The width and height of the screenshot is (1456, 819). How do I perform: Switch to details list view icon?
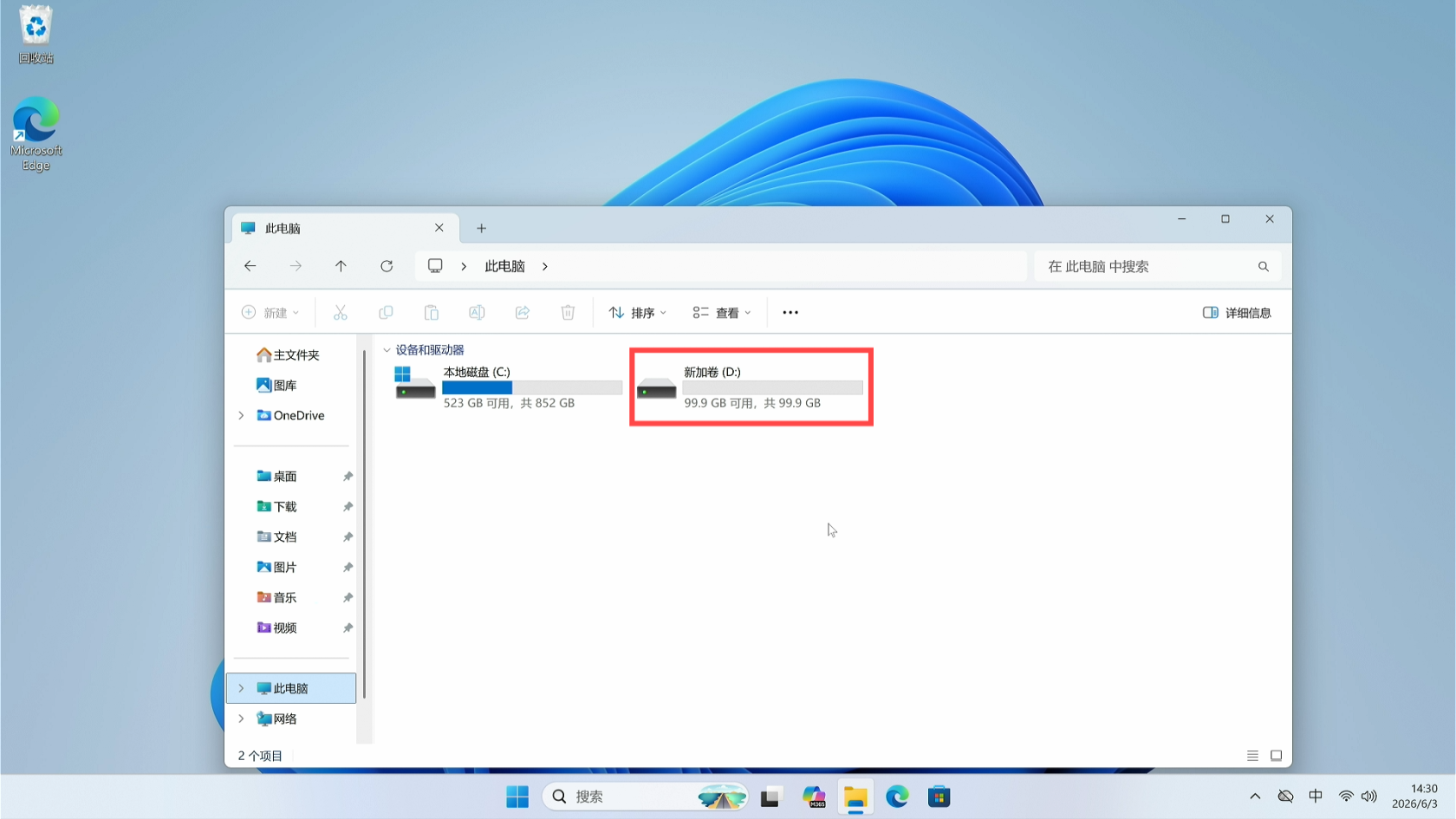pyautogui.click(x=1252, y=756)
